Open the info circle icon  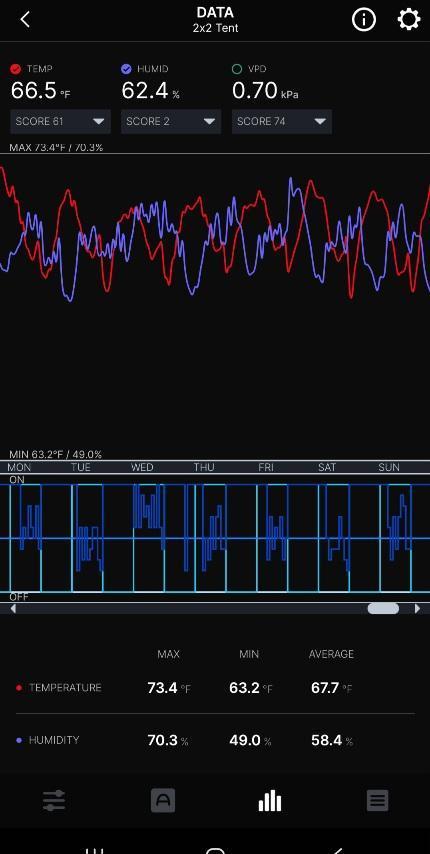(x=364, y=20)
